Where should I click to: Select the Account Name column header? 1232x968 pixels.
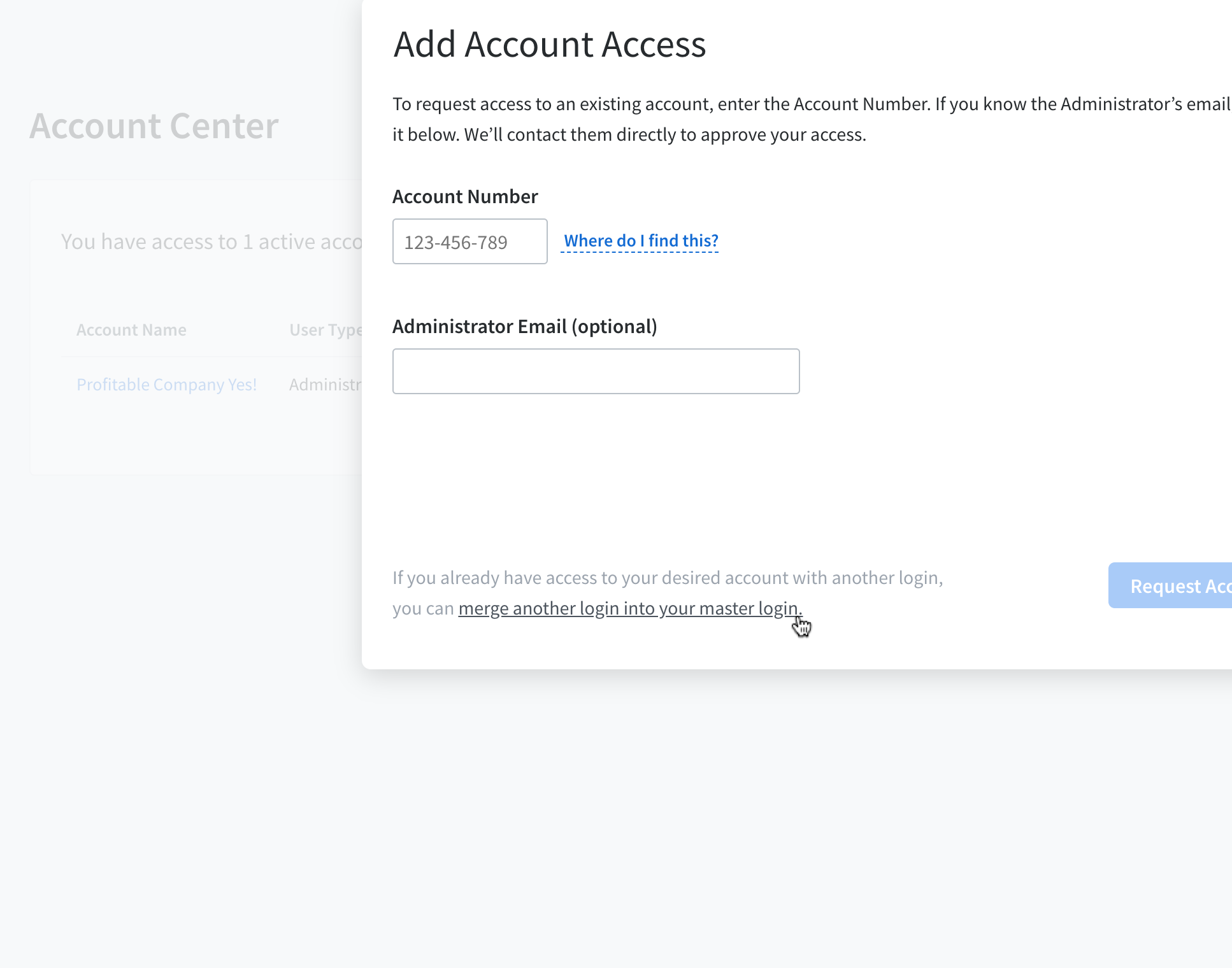(131, 330)
